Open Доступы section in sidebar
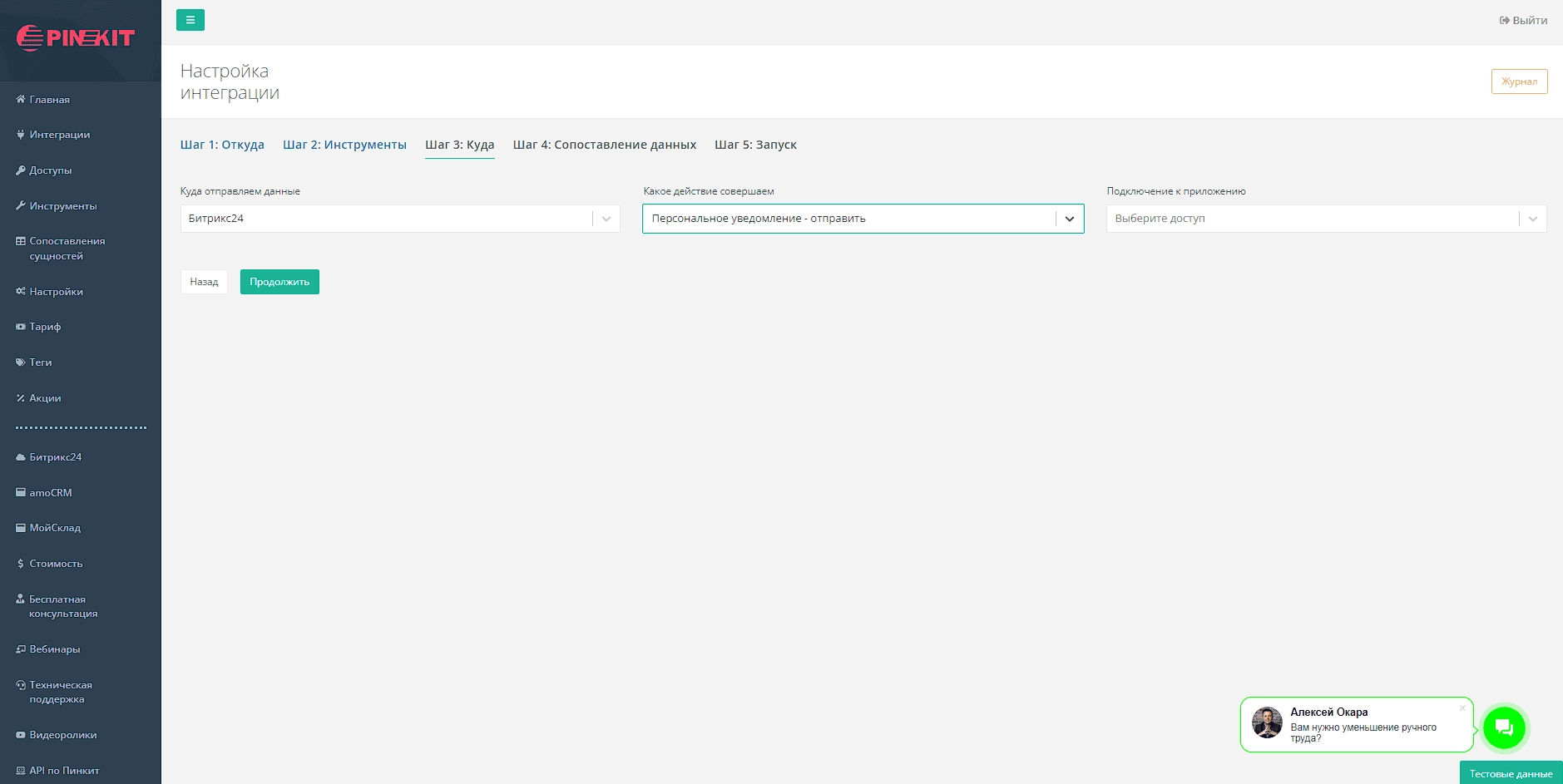This screenshot has height=784, width=1563. pos(50,170)
